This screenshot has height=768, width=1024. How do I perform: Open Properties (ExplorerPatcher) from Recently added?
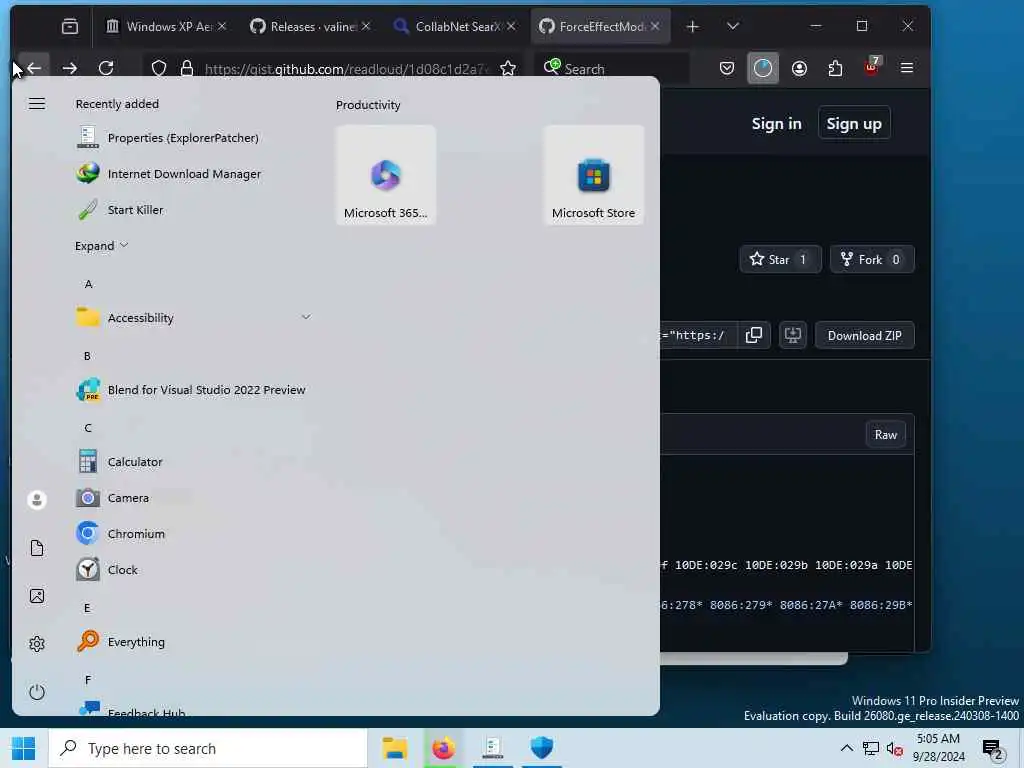click(168, 138)
